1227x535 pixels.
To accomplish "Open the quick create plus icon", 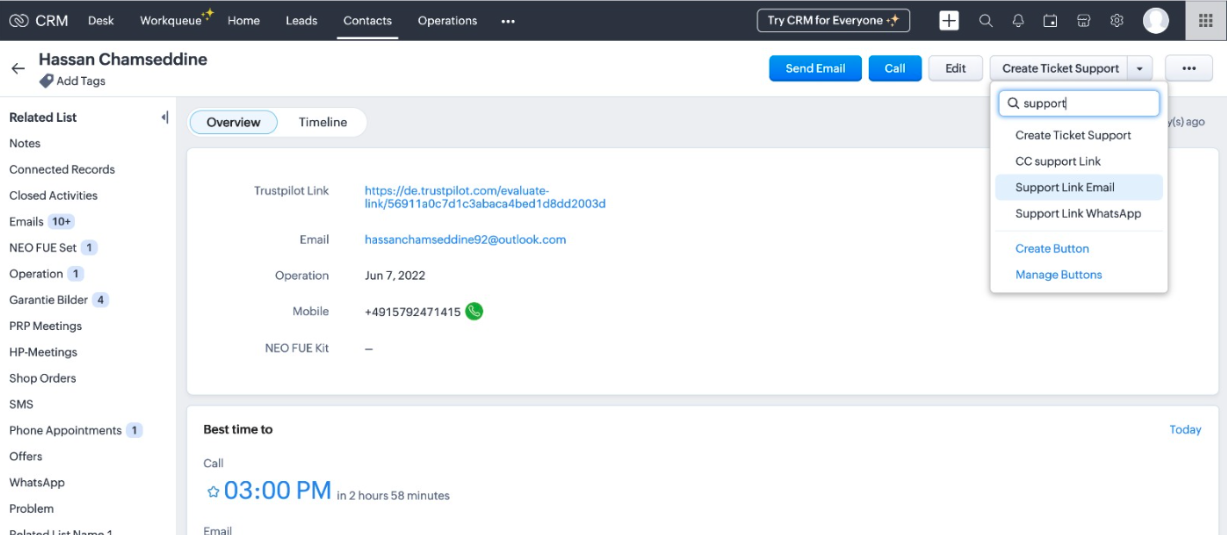I will point(949,20).
